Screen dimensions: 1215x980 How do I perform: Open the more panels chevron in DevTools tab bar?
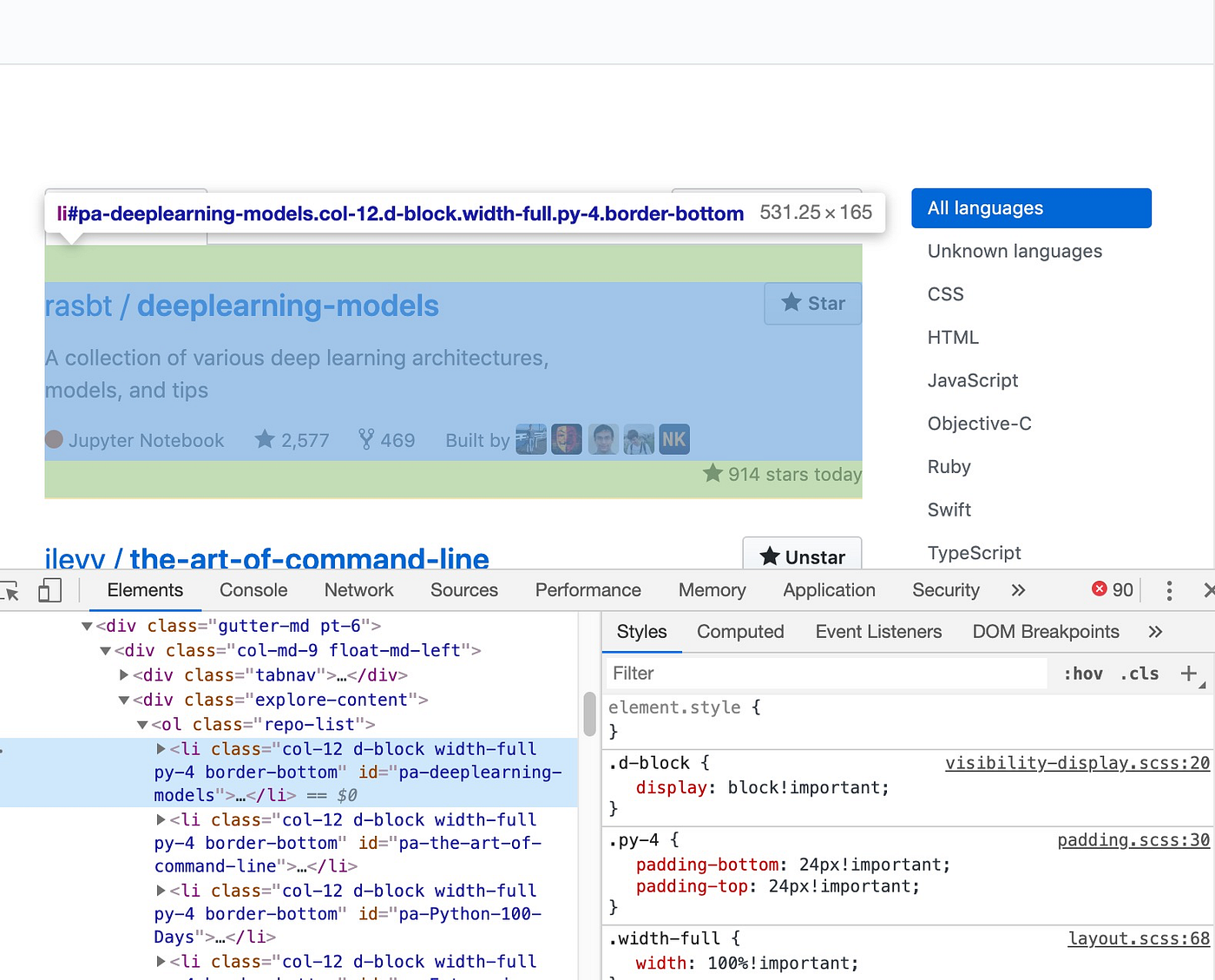(1018, 590)
